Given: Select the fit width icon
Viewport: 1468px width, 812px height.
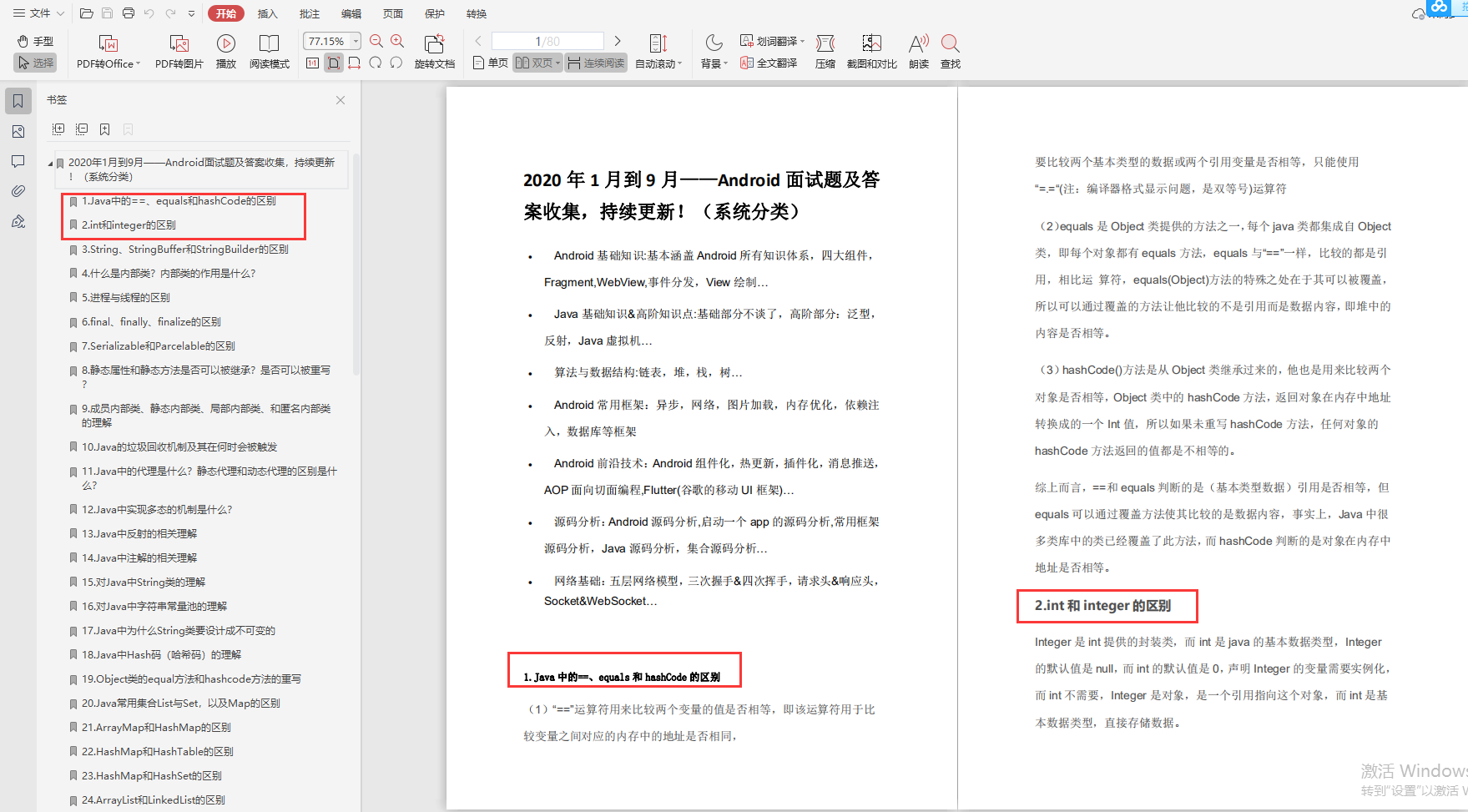Looking at the screenshot, I should coord(354,63).
